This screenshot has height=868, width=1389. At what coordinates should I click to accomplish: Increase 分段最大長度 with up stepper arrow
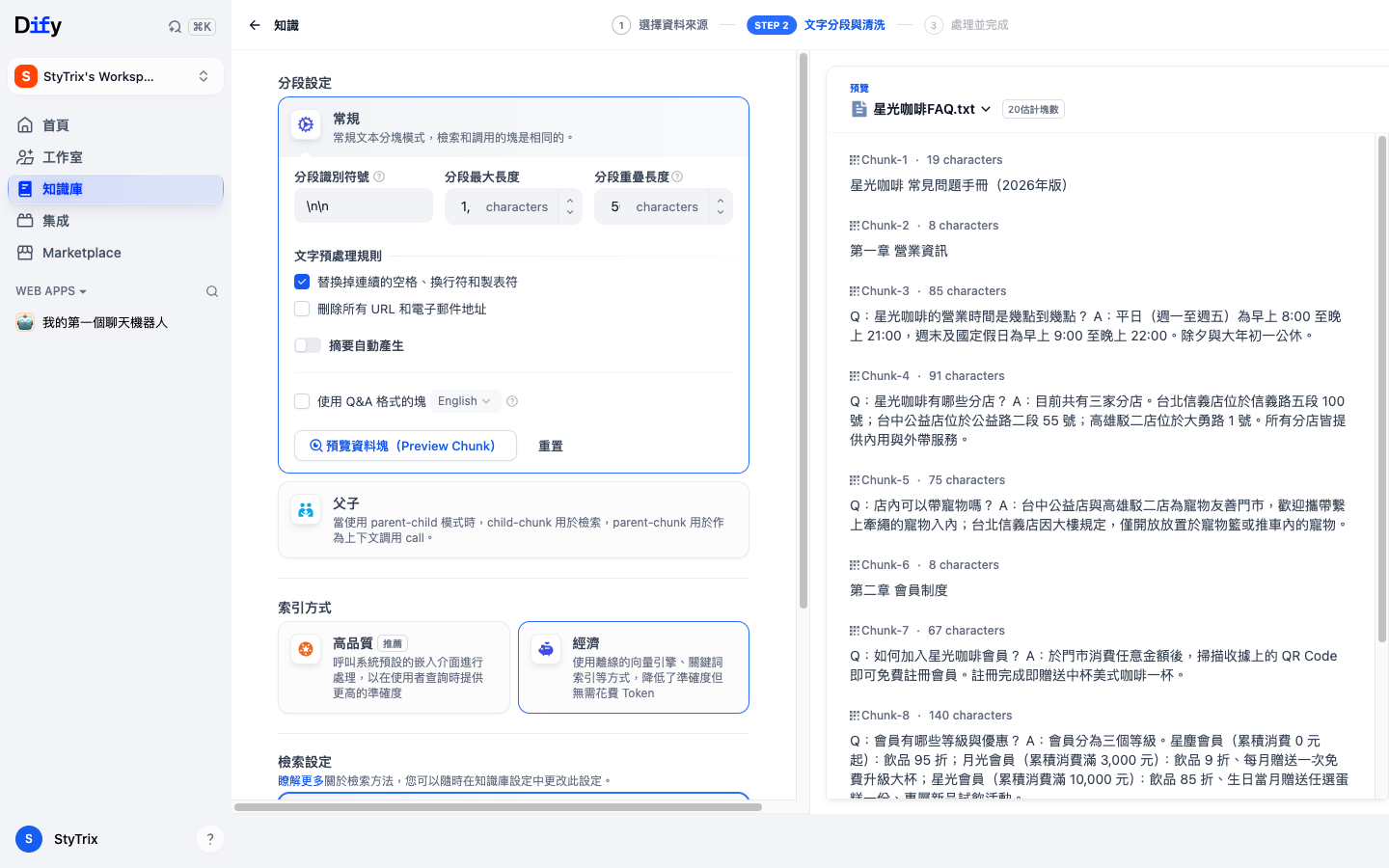click(570, 201)
